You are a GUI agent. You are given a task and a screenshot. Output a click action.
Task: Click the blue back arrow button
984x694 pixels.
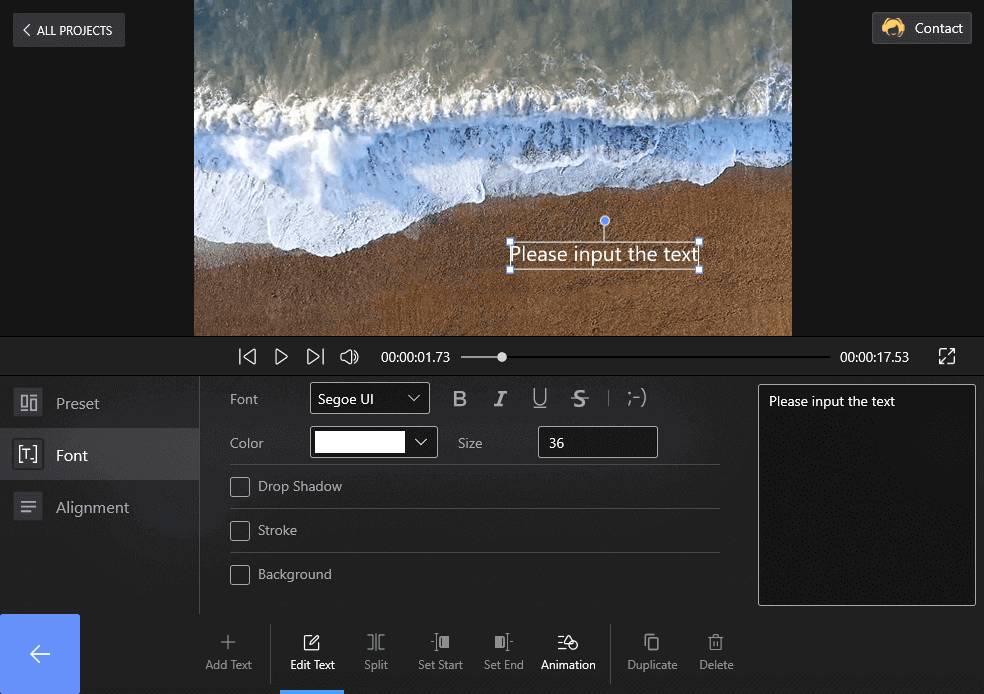pos(40,654)
